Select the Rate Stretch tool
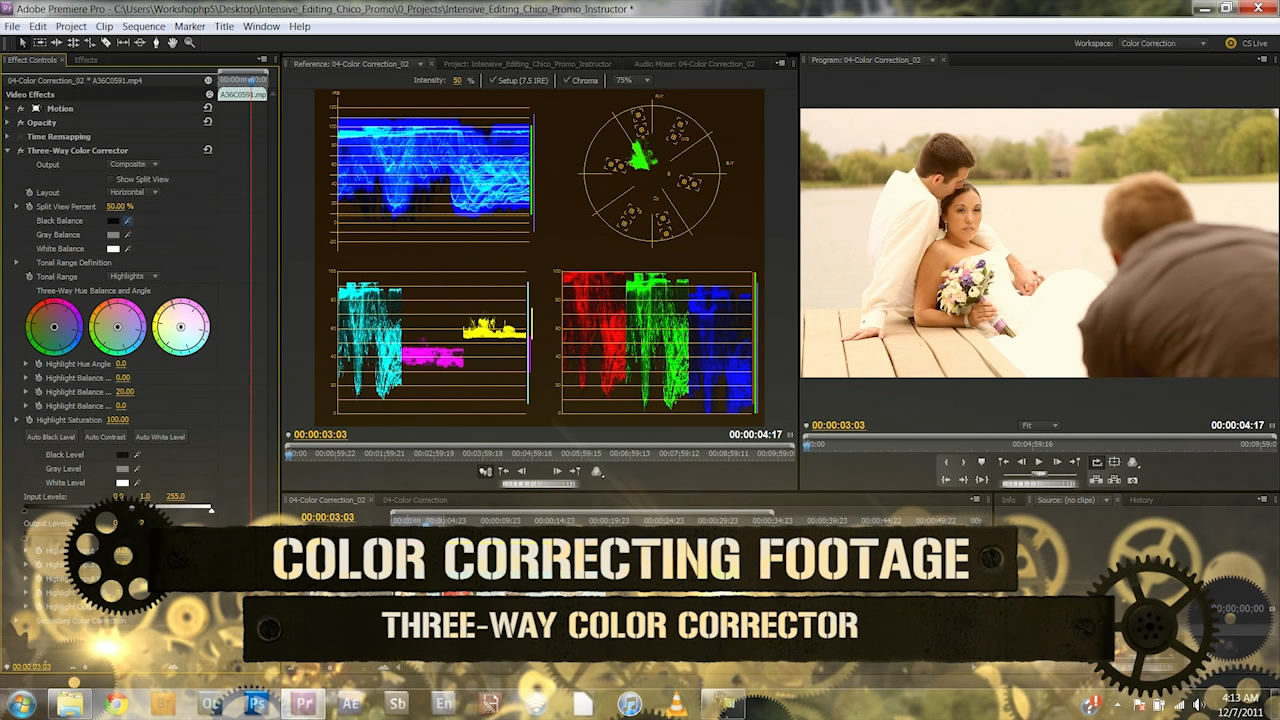The image size is (1280, 720). click(89, 43)
